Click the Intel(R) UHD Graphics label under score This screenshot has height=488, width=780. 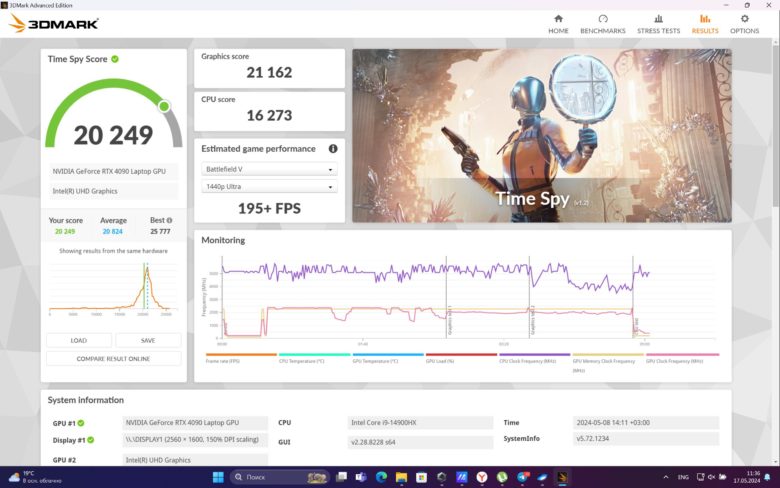tap(113, 191)
